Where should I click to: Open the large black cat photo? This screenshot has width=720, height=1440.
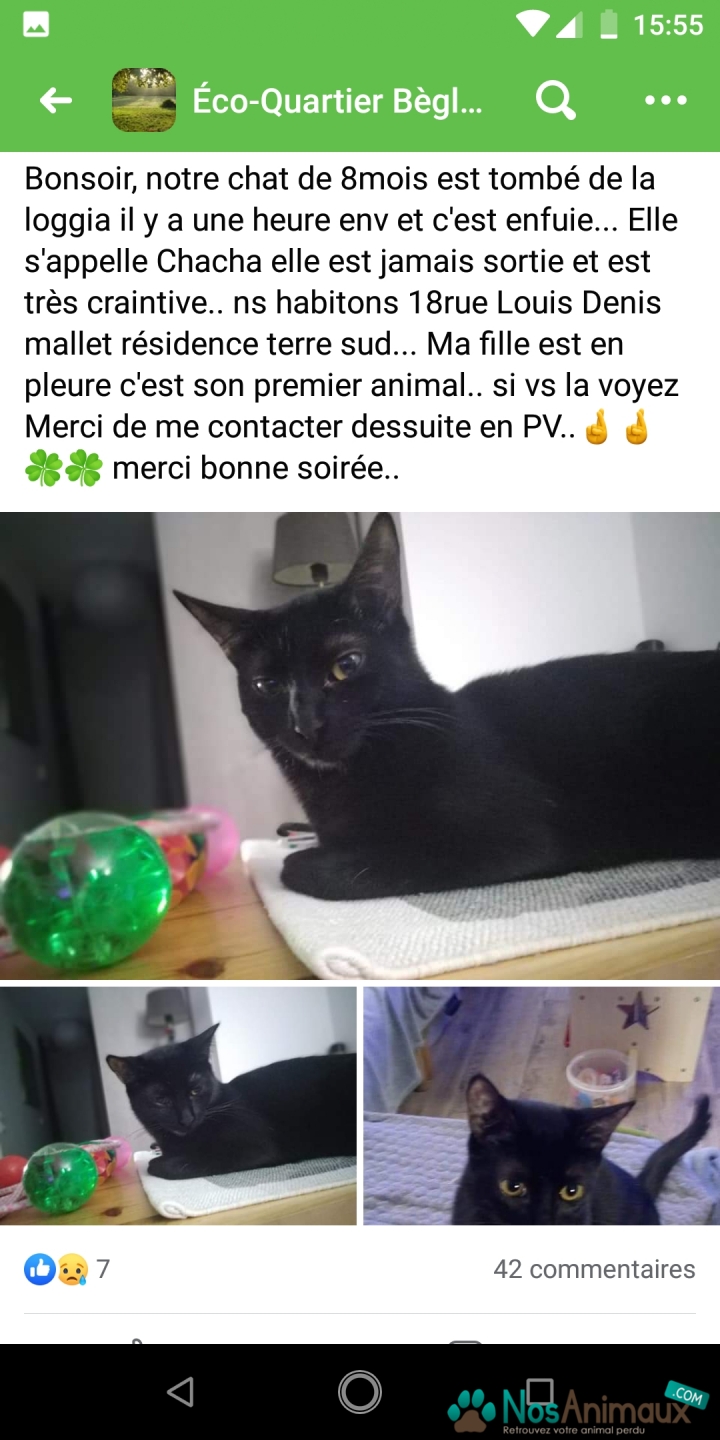360,746
